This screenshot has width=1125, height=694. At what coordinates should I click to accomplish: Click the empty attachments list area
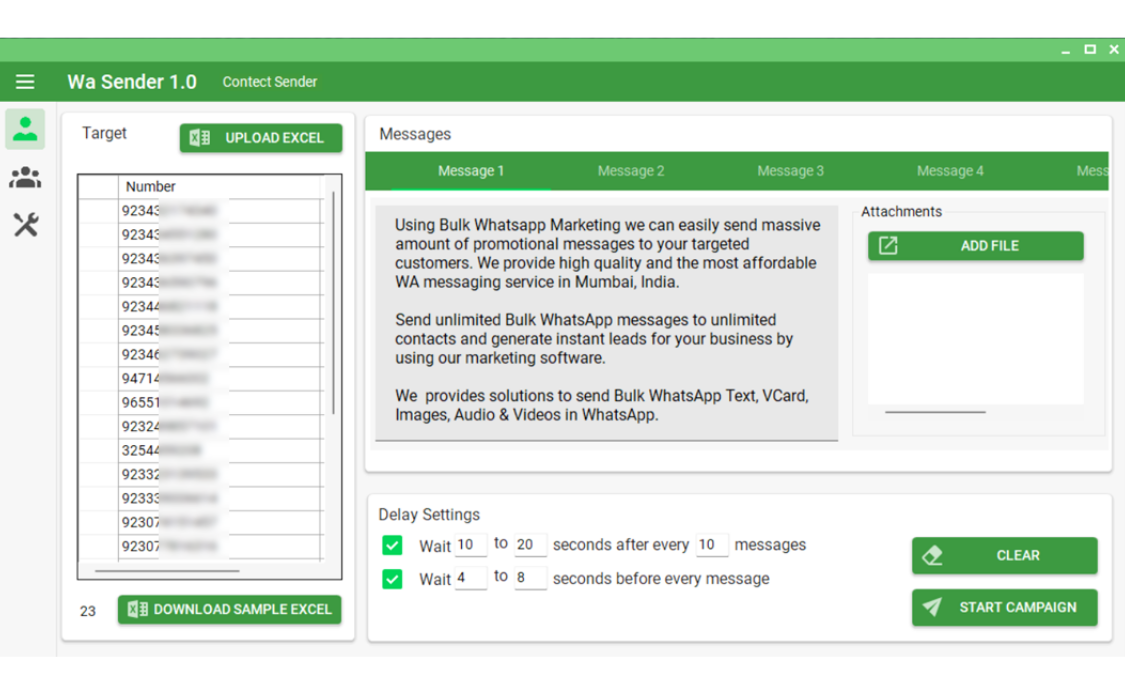976,339
